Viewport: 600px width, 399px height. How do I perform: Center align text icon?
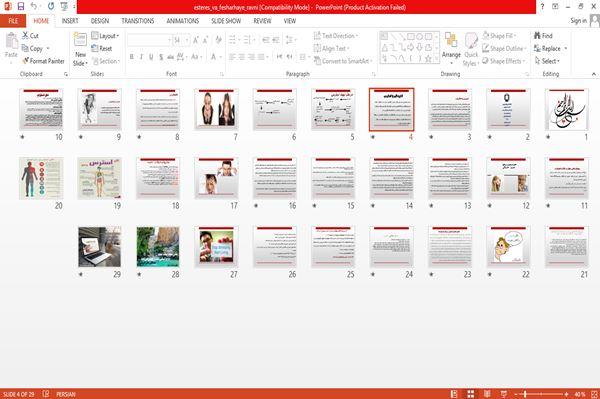tap(241, 57)
